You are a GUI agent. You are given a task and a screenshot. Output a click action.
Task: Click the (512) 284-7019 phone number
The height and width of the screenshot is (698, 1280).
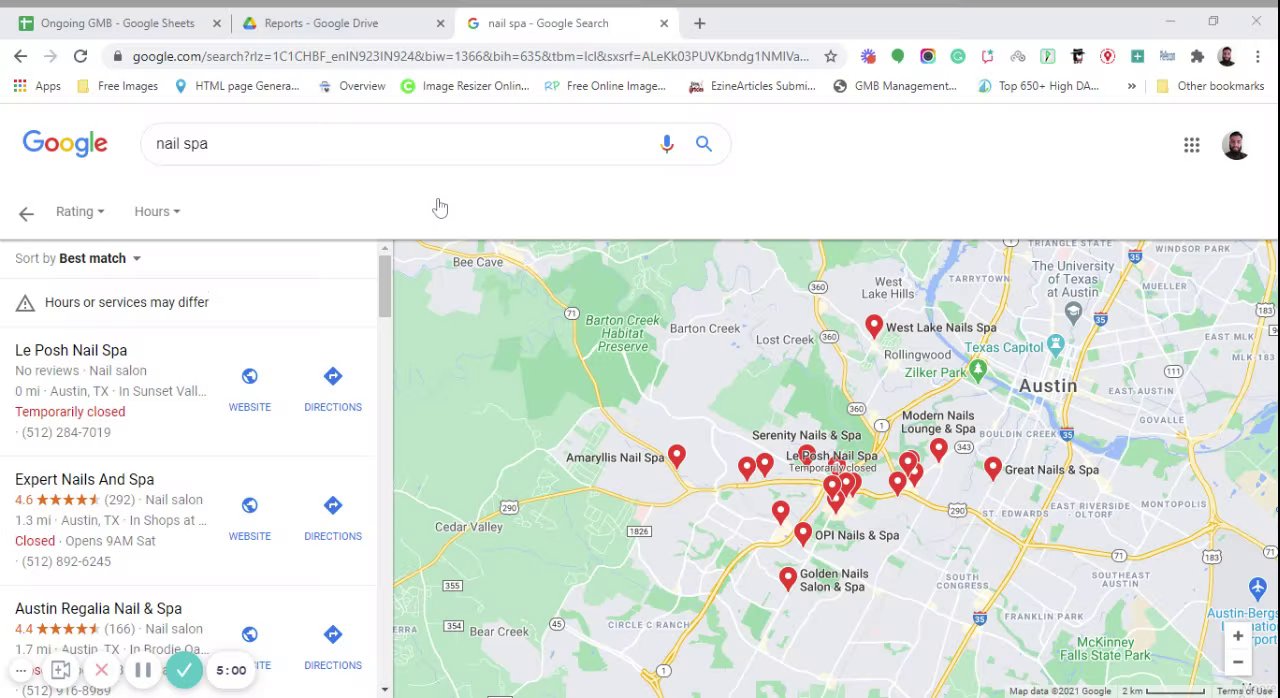coord(66,432)
